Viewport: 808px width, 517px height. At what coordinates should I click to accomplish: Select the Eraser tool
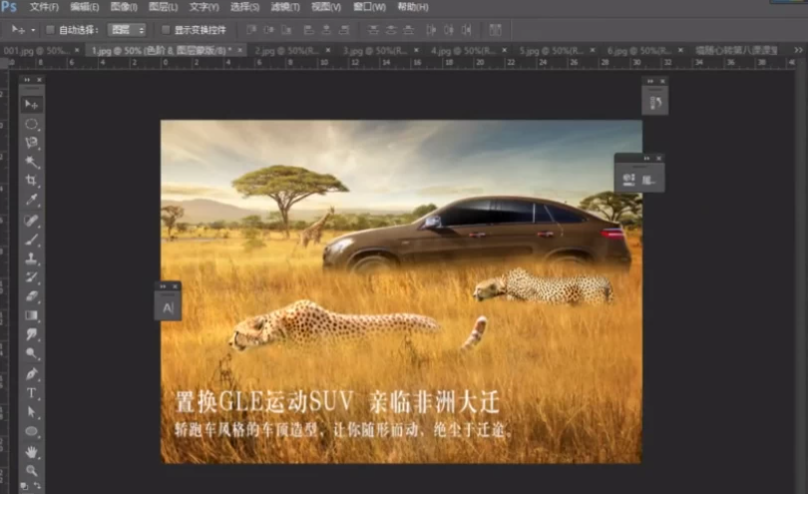31,296
